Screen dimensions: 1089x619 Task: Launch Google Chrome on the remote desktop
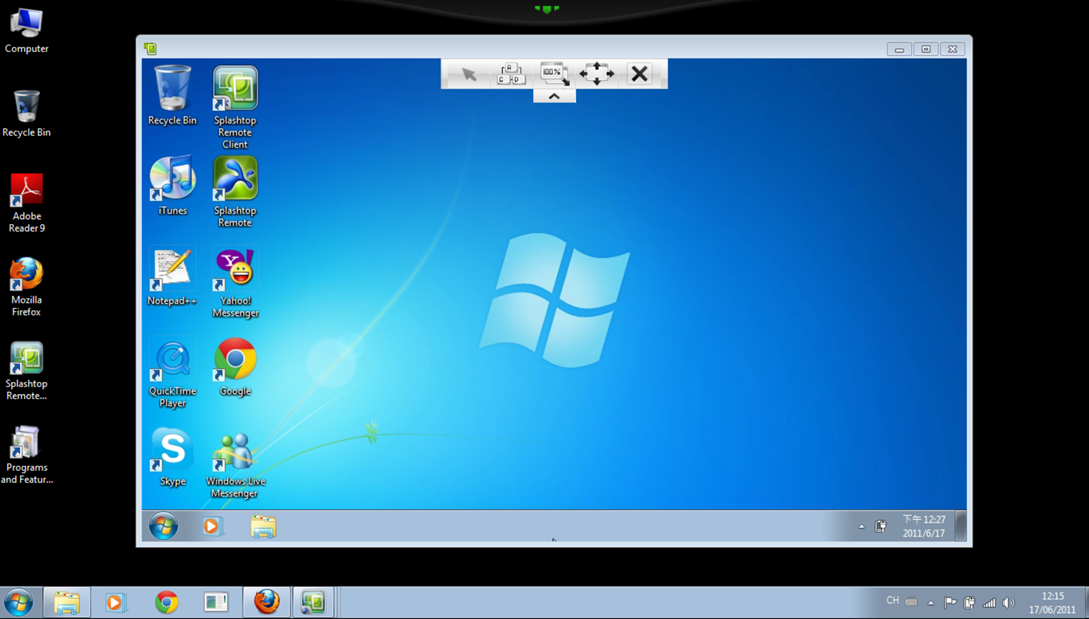[x=235, y=367]
